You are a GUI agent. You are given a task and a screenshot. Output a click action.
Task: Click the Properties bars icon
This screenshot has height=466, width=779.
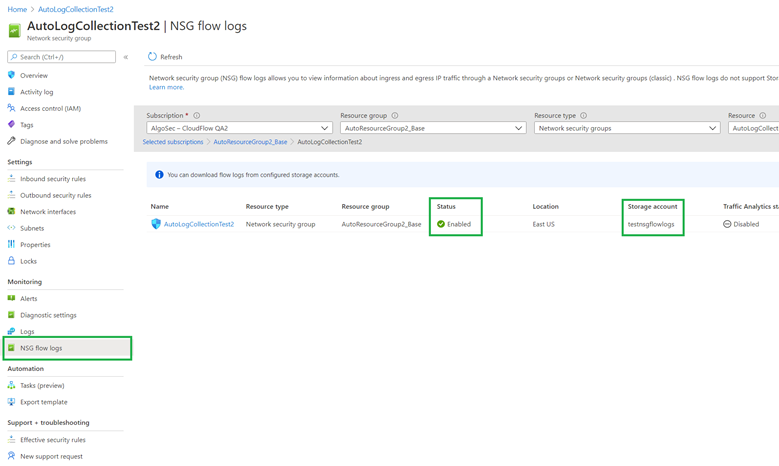pyautogui.click(x=11, y=244)
